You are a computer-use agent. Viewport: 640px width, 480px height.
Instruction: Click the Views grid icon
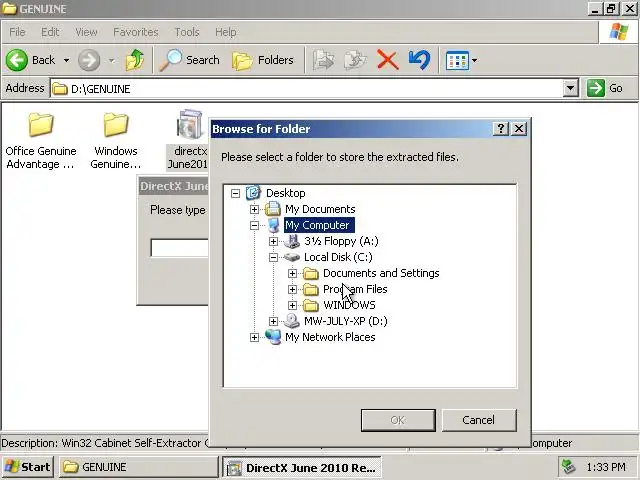pos(457,61)
